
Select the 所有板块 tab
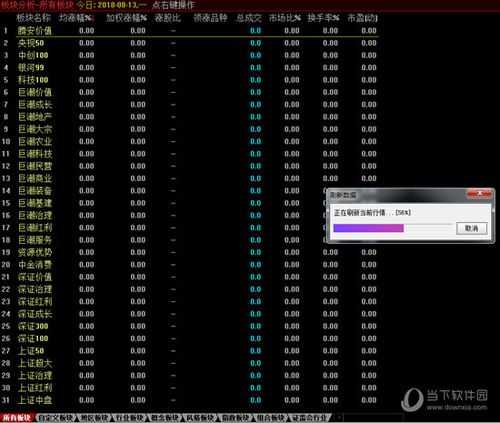coord(17,418)
